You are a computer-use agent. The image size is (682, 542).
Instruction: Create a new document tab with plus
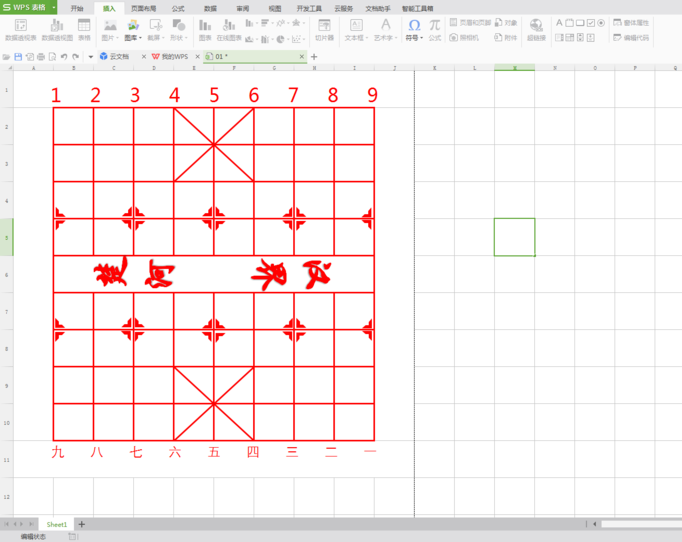314,57
